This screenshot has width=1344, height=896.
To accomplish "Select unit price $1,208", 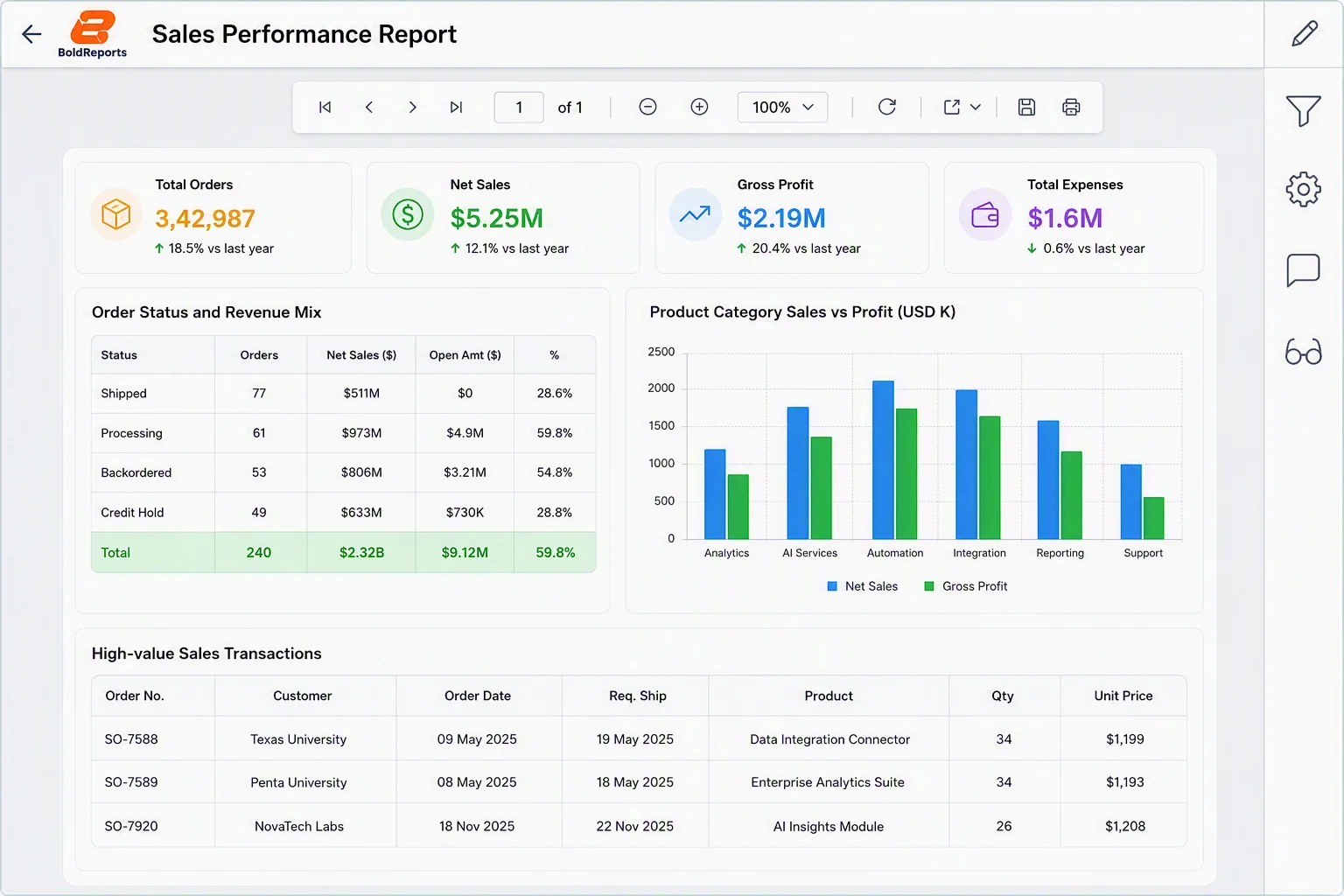I will pyautogui.click(x=1125, y=826).
